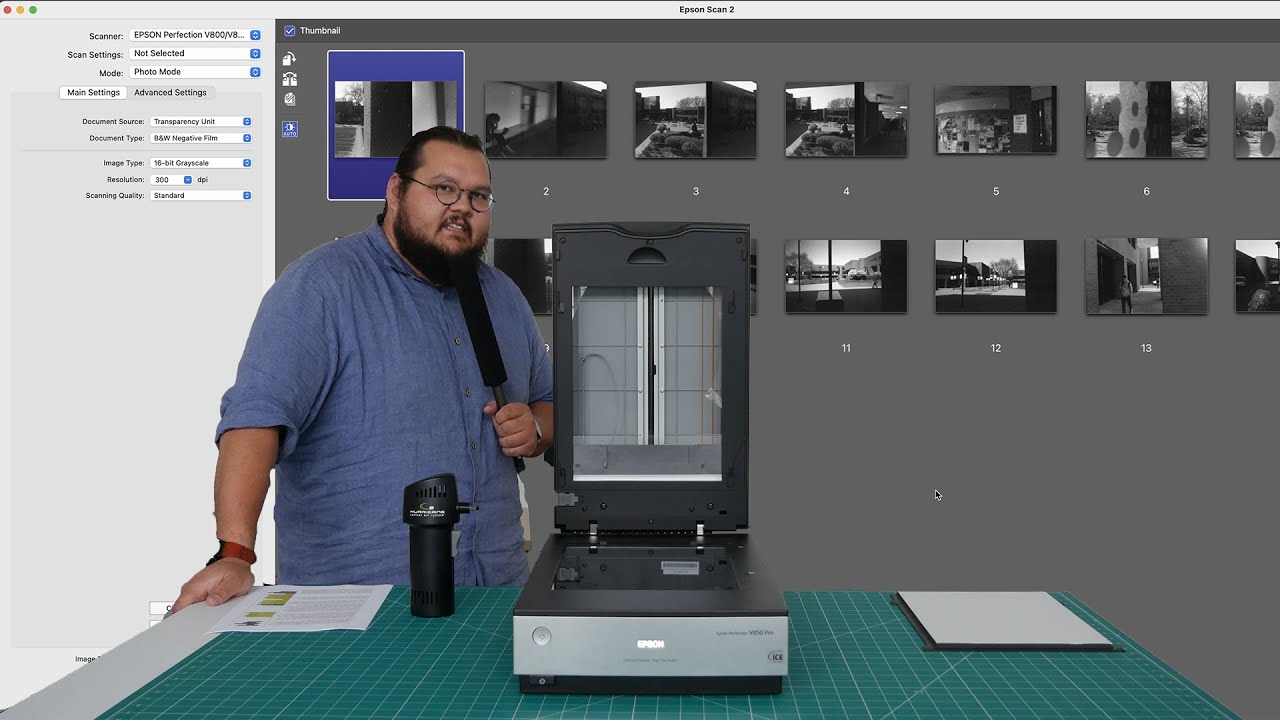This screenshot has height=720, width=1280.
Task: Open the Resolution dropdown arrow
Action: tap(188, 180)
